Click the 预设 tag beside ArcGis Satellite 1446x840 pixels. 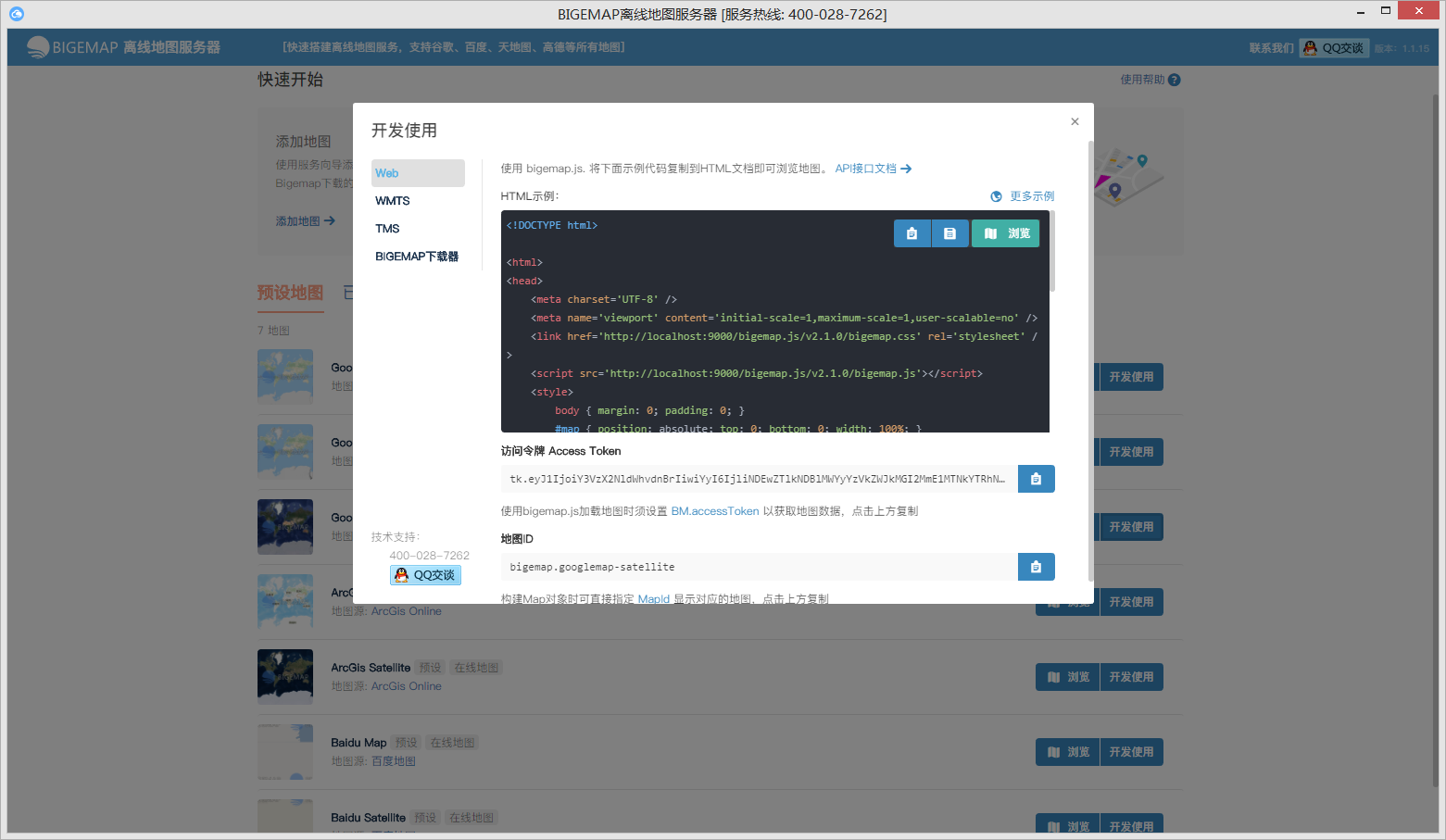430,668
